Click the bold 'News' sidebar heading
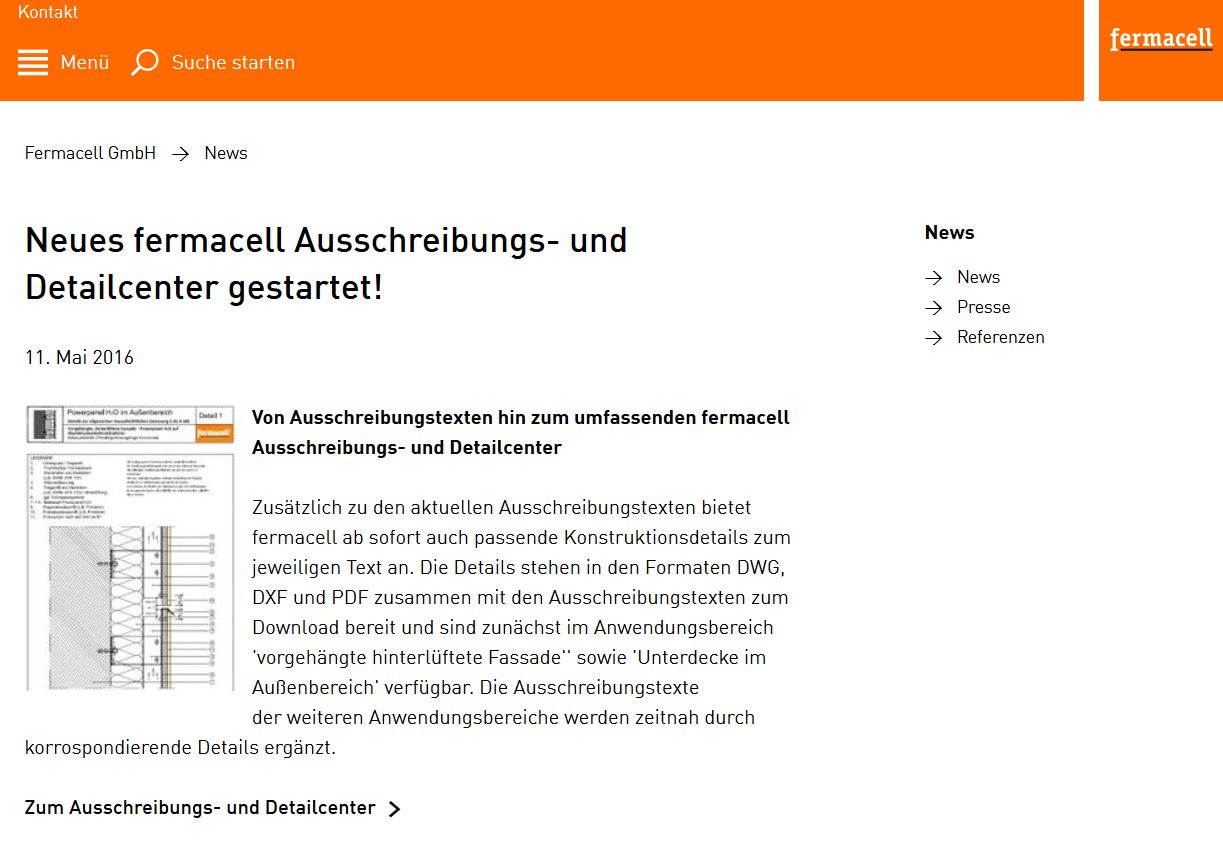 [949, 232]
